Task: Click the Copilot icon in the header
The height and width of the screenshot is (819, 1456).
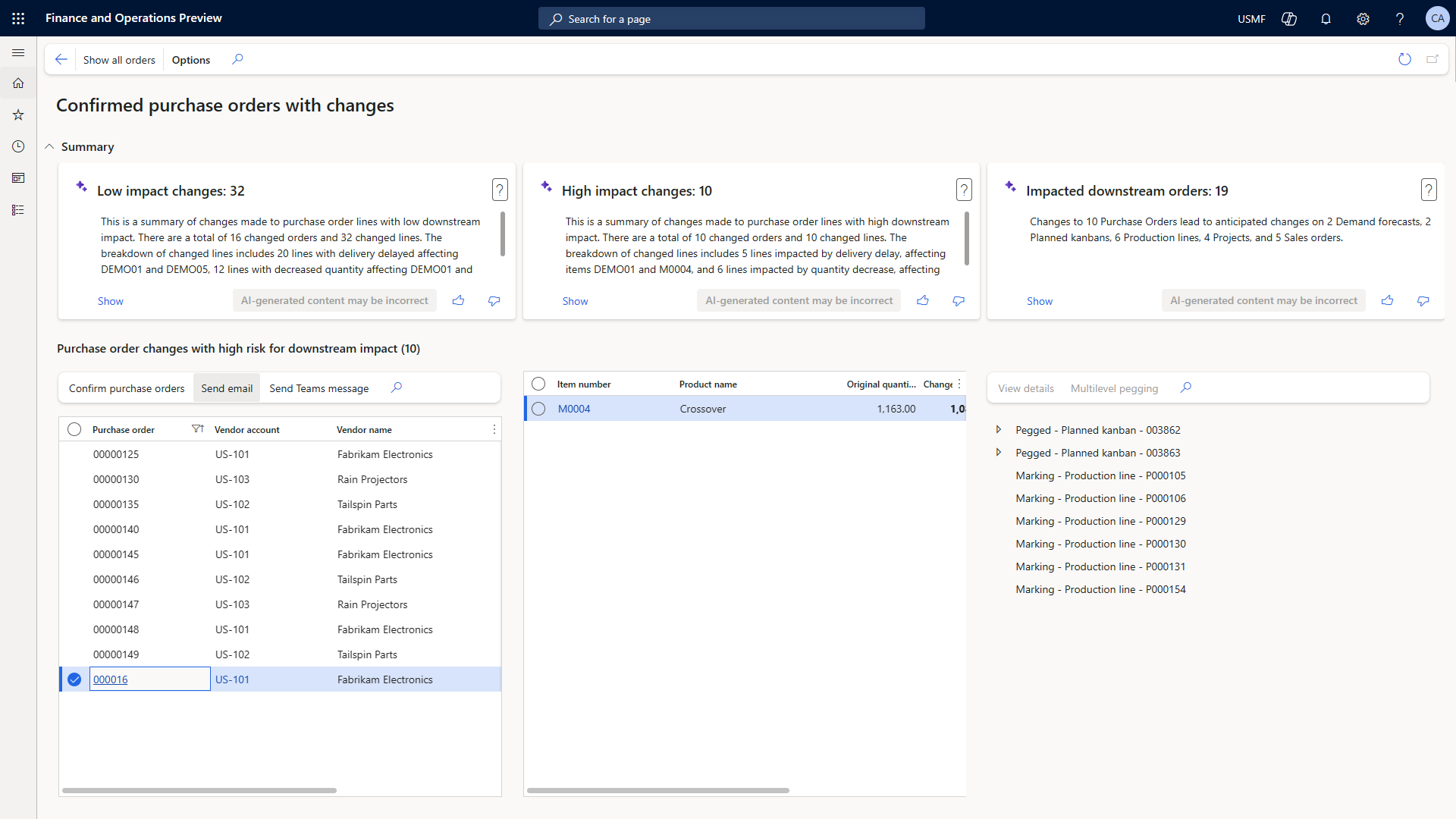Action: [1288, 19]
